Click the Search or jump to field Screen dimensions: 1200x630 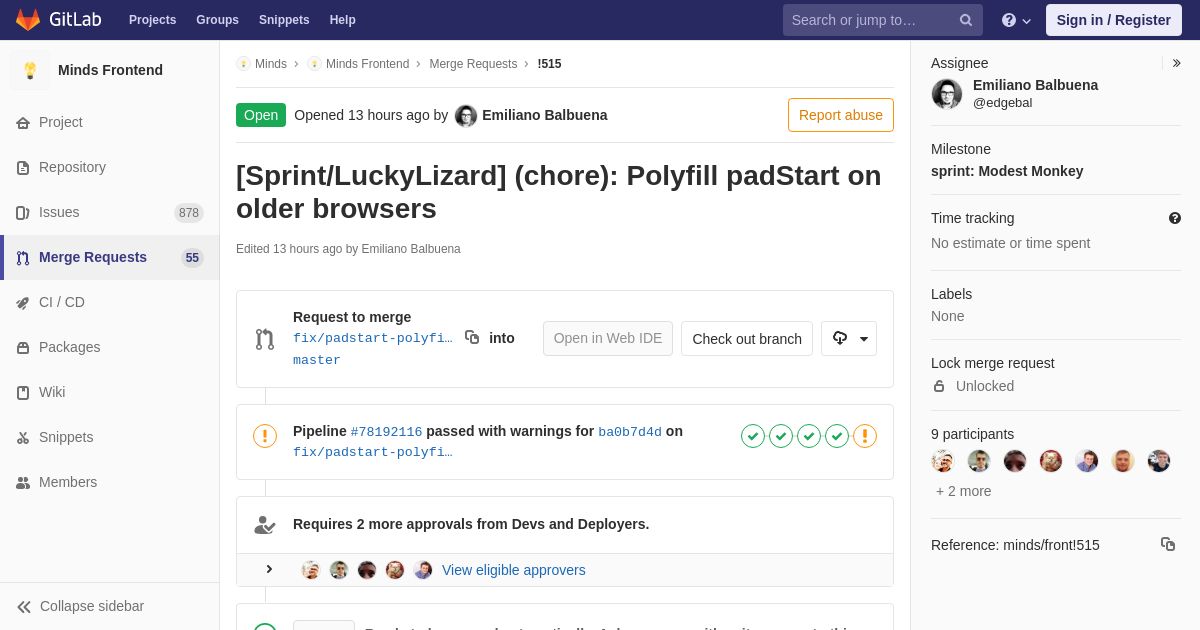tap(883, 20)
